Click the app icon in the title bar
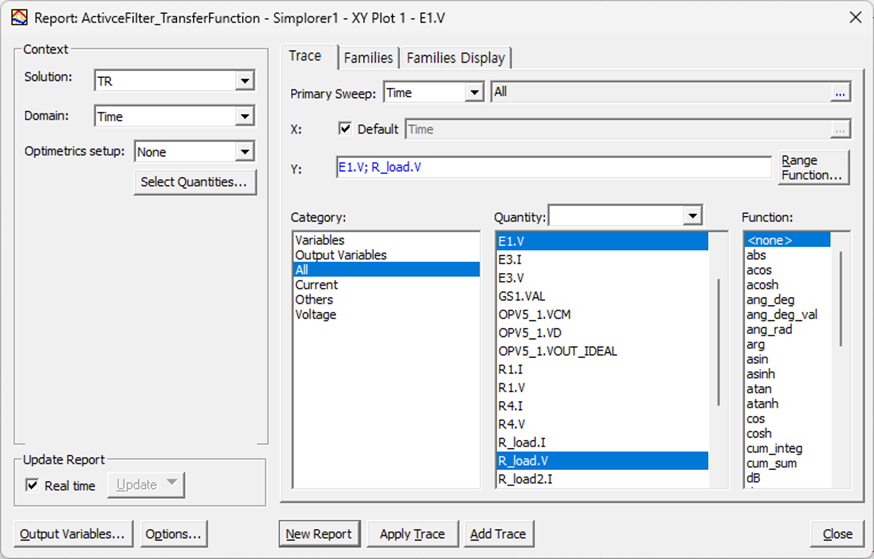This screenshot has width=874, height=559. pos(18,17)
